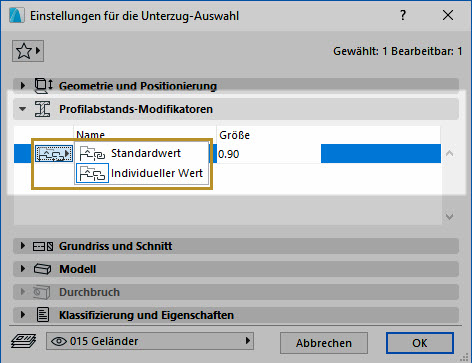Click the layers icon at bottom left
472x363 pixels.
pyautogui.click(x=23, y=341)
